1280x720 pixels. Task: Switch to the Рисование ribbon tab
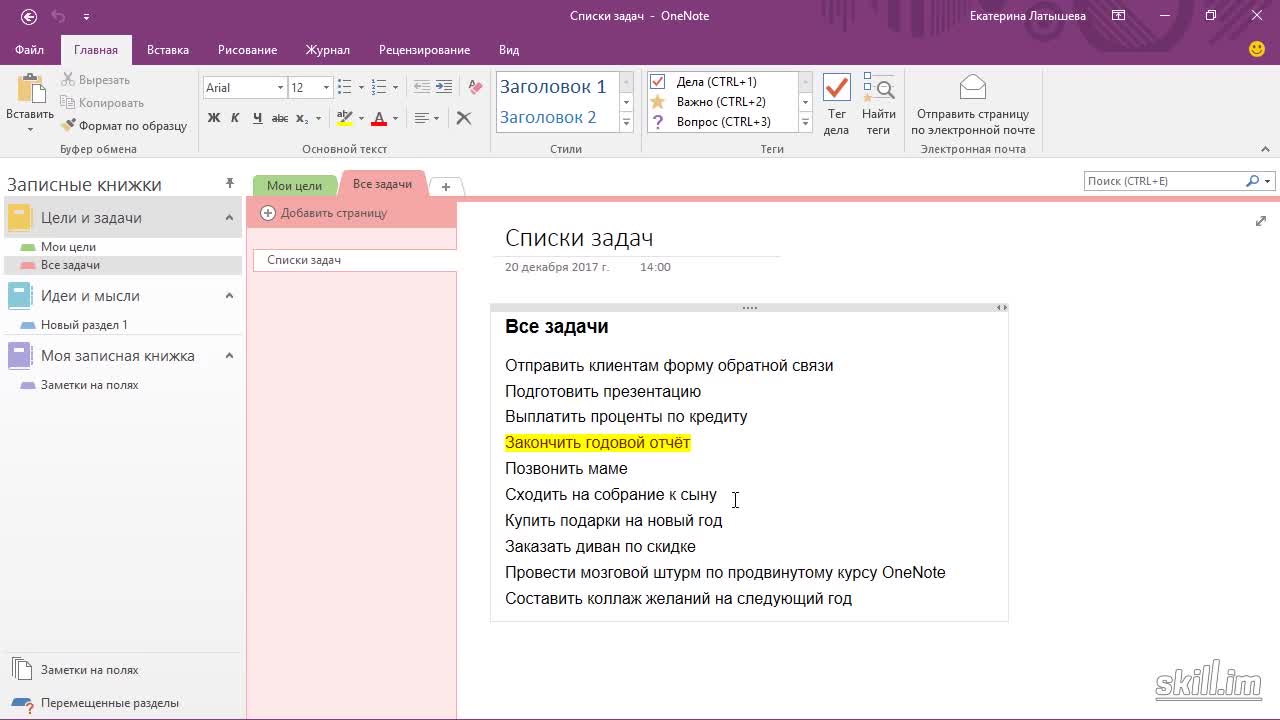(247, 50)
